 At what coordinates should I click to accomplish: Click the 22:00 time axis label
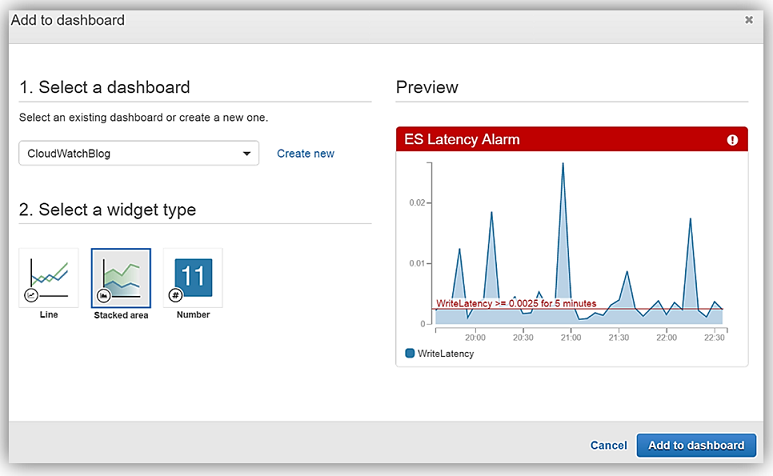pos(666,338)
